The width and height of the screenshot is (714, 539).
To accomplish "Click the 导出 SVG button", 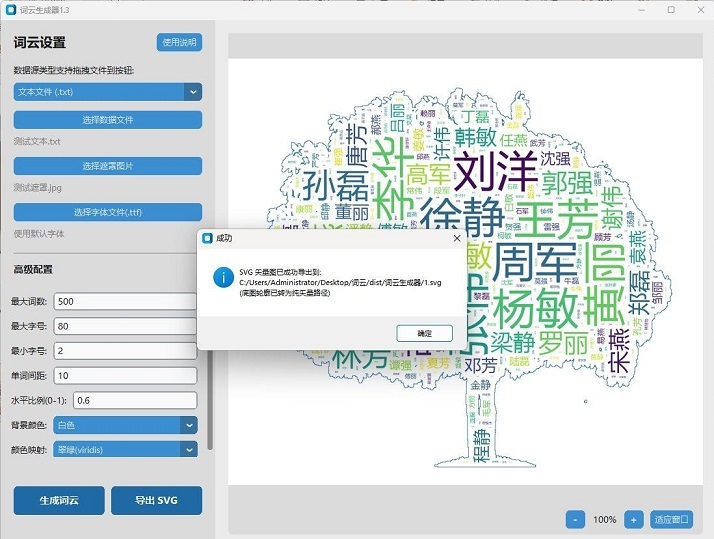I will coord(156,500).
